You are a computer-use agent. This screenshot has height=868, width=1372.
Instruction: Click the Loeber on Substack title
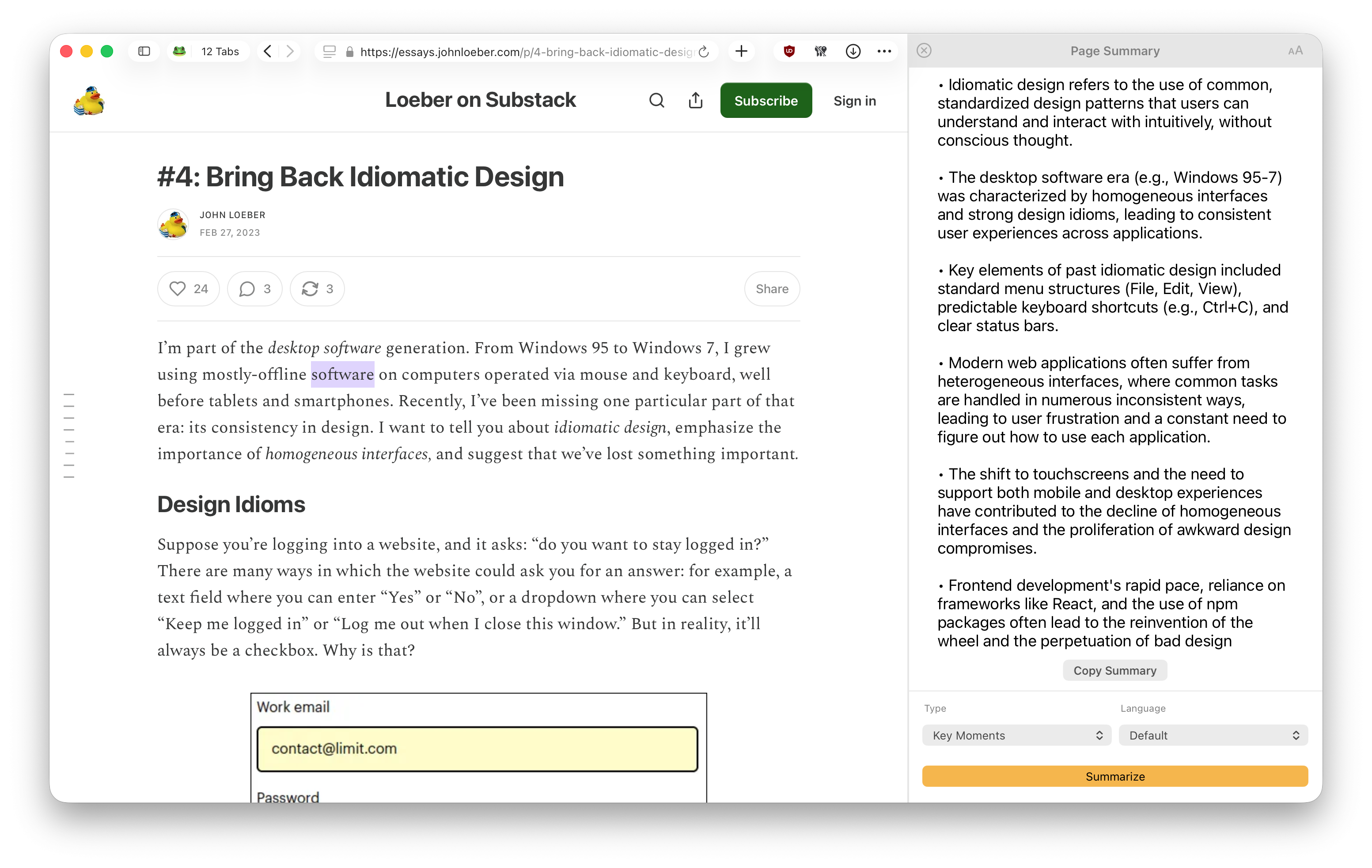tap(480, 100)
